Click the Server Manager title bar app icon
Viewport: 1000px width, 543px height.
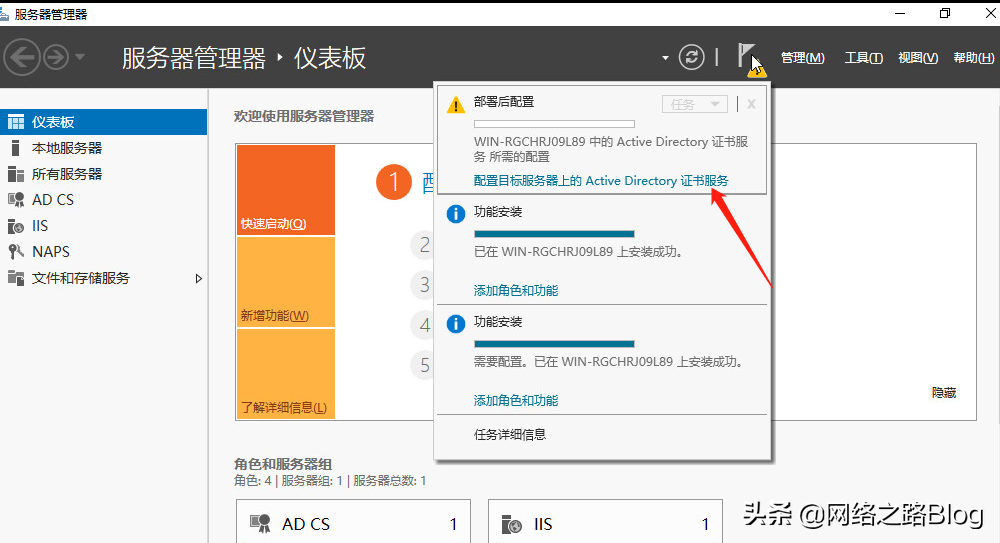click(4, 14)
